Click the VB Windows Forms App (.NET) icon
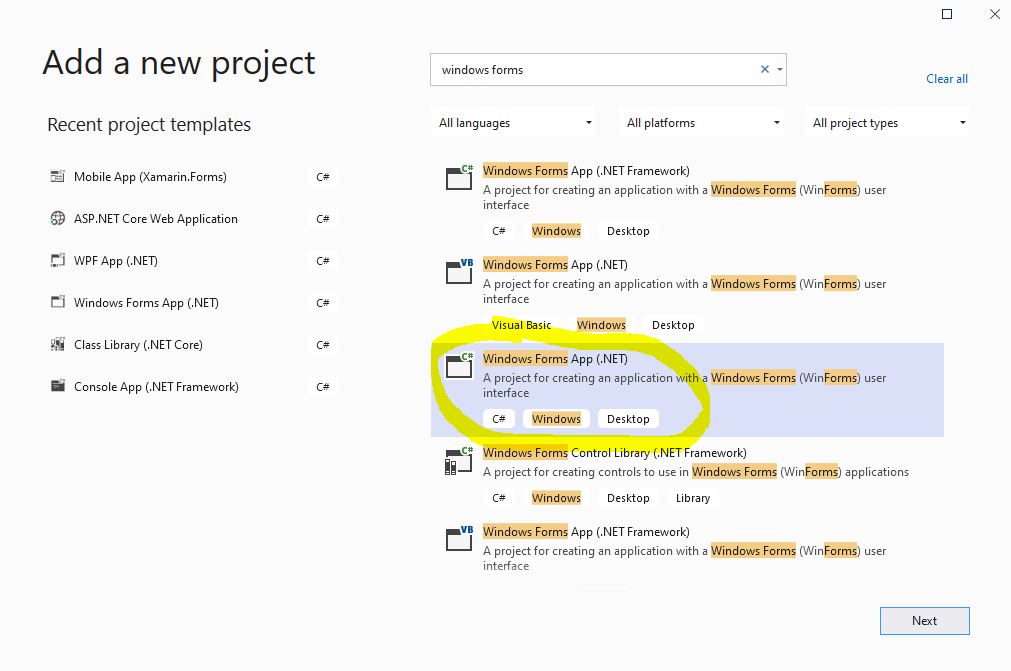 [459, 271]
